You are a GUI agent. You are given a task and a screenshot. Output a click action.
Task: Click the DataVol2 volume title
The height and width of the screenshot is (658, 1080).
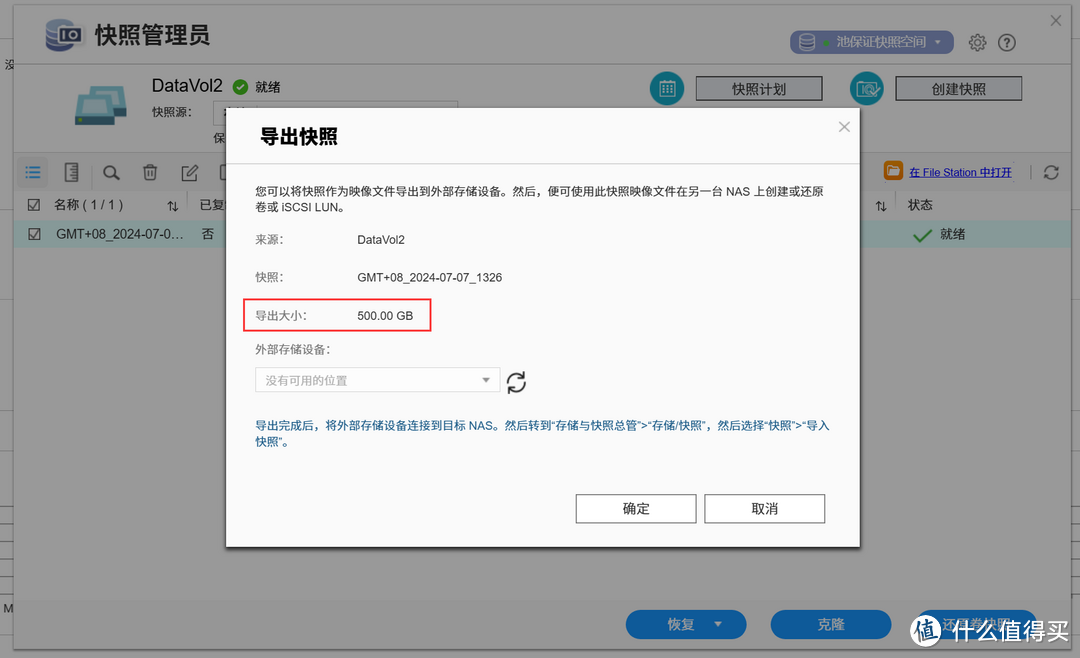[187, 85]
